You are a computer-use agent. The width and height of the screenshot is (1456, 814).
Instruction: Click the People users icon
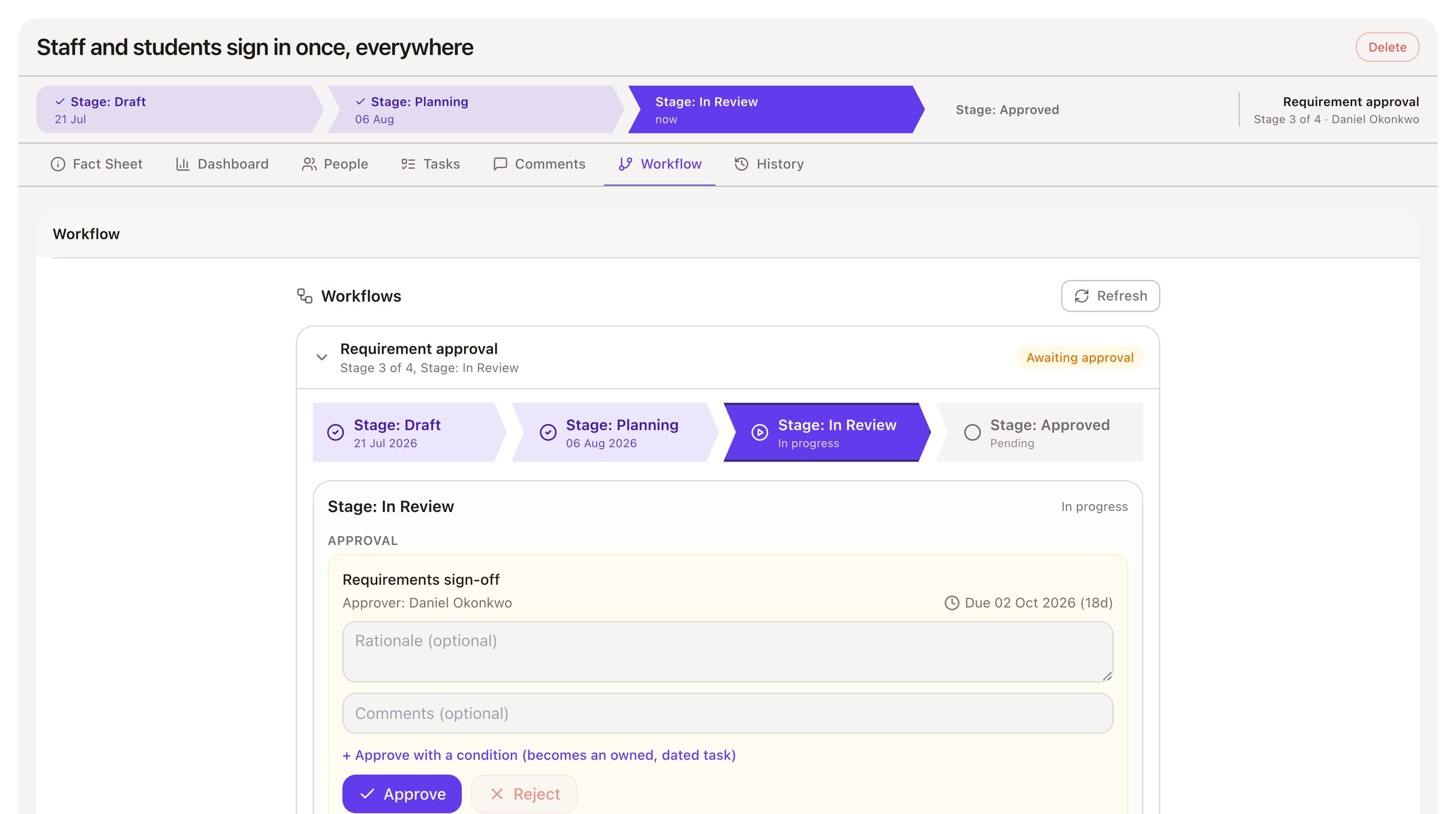click(309, 164)
